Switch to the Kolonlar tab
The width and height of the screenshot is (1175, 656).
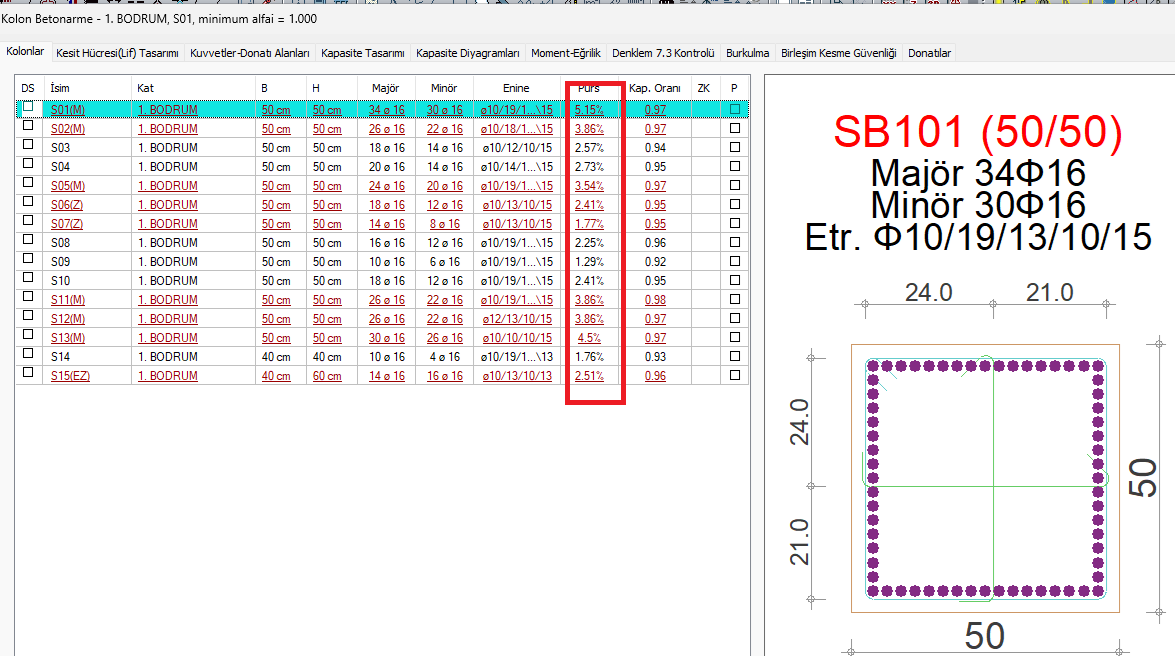point(25,52)
